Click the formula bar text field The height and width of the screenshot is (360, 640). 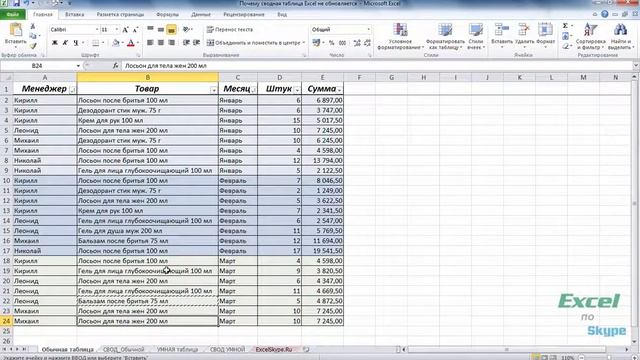378,66
